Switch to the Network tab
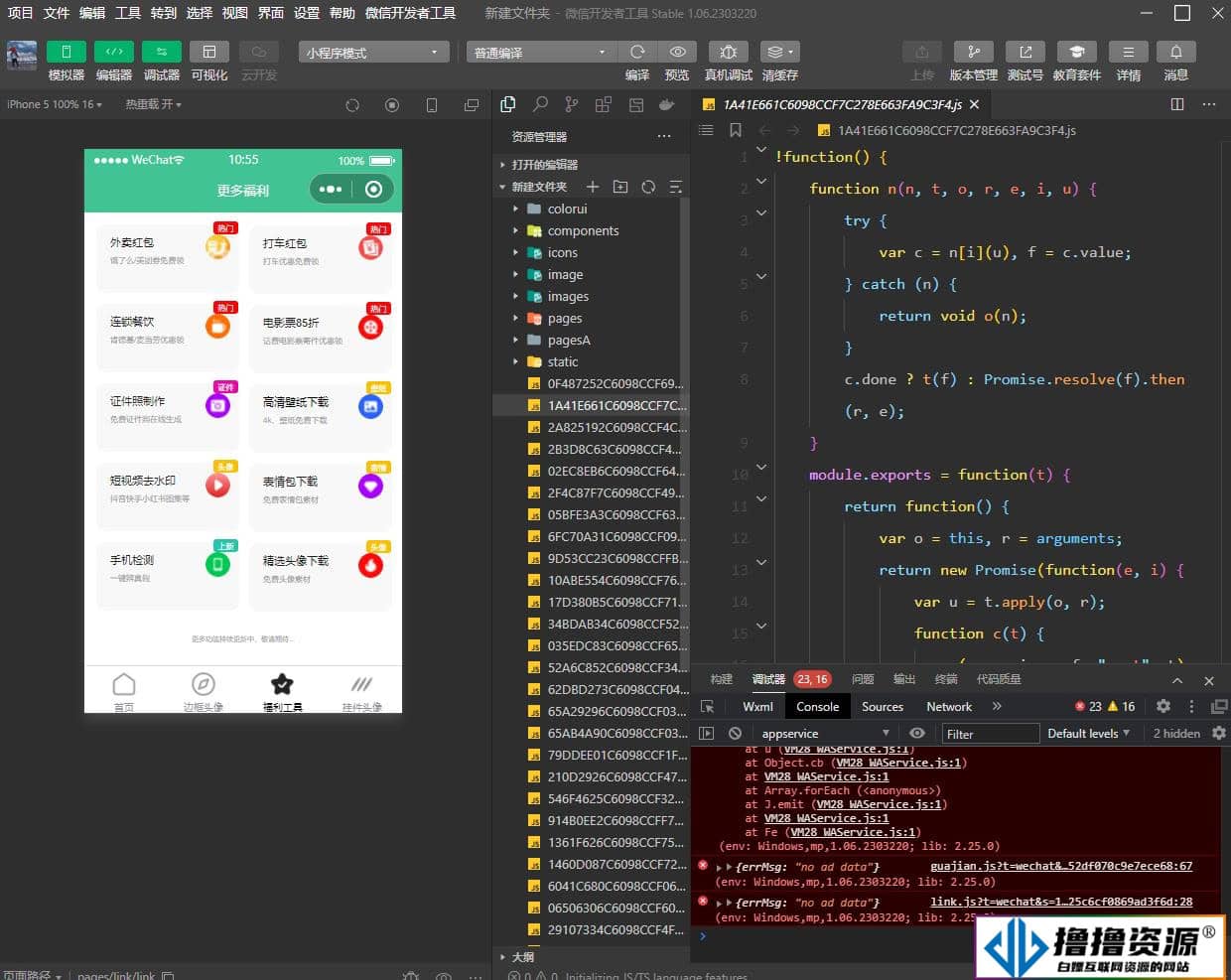Image resolution: width=1231 pixels, height=980 pixels. click(949, 707)
